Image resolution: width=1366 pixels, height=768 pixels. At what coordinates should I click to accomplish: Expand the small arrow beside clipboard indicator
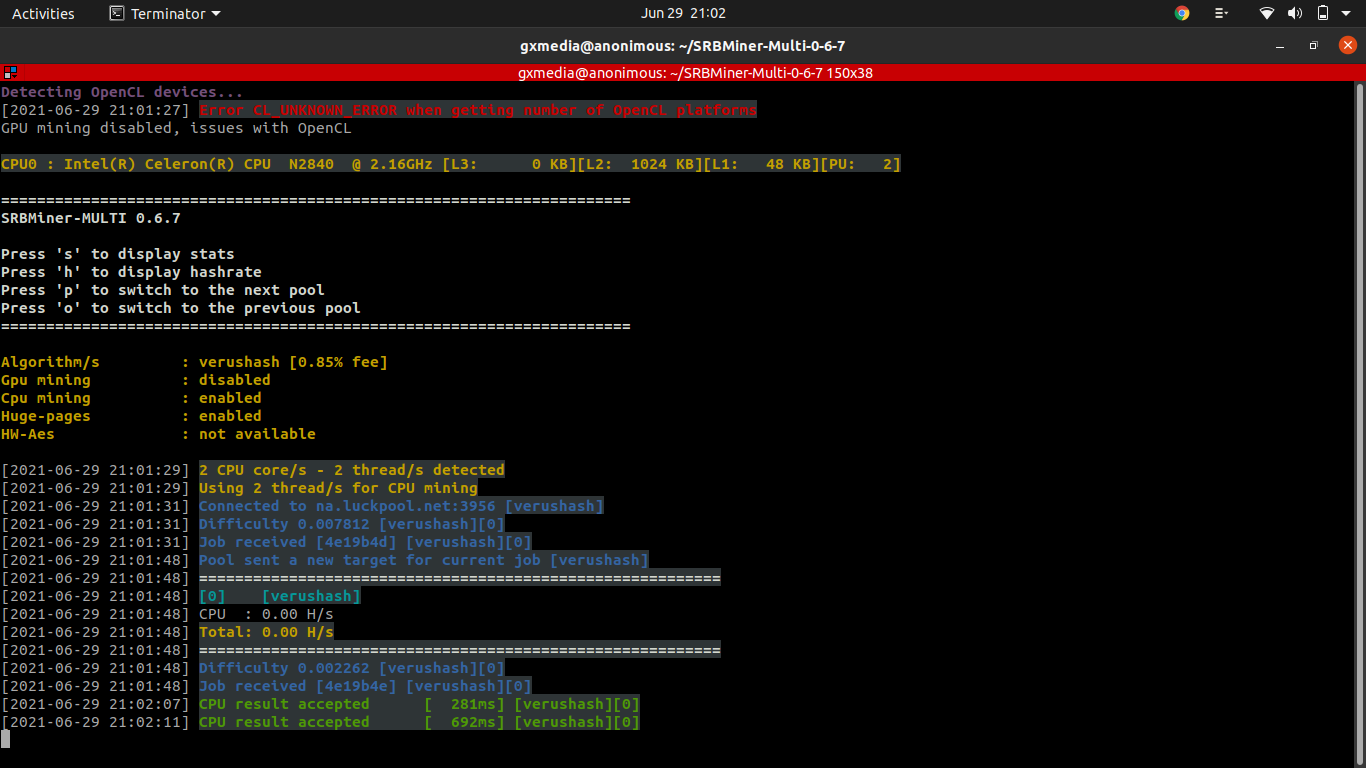pos(1229,13)
